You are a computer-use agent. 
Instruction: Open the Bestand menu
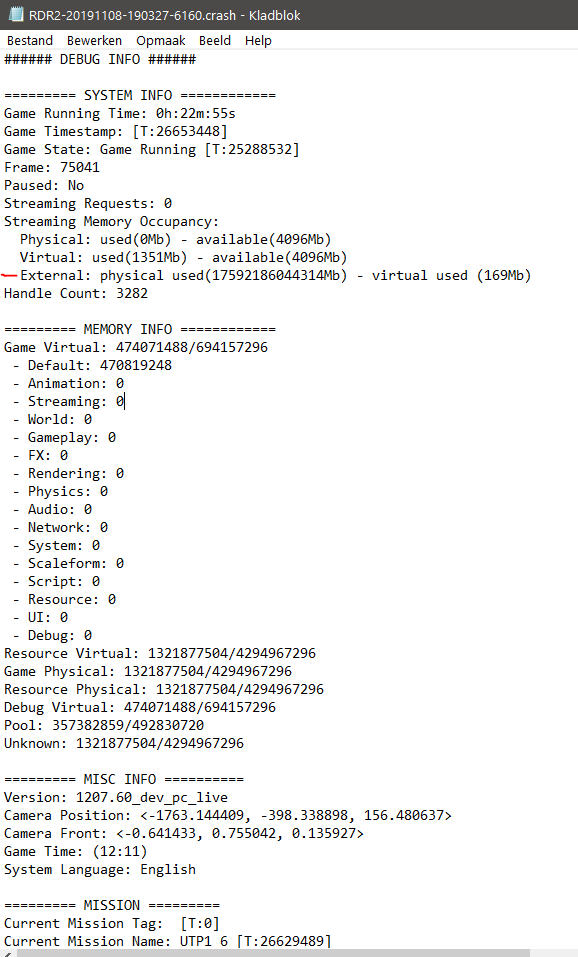pyautogui.click(x=30, y=41)
